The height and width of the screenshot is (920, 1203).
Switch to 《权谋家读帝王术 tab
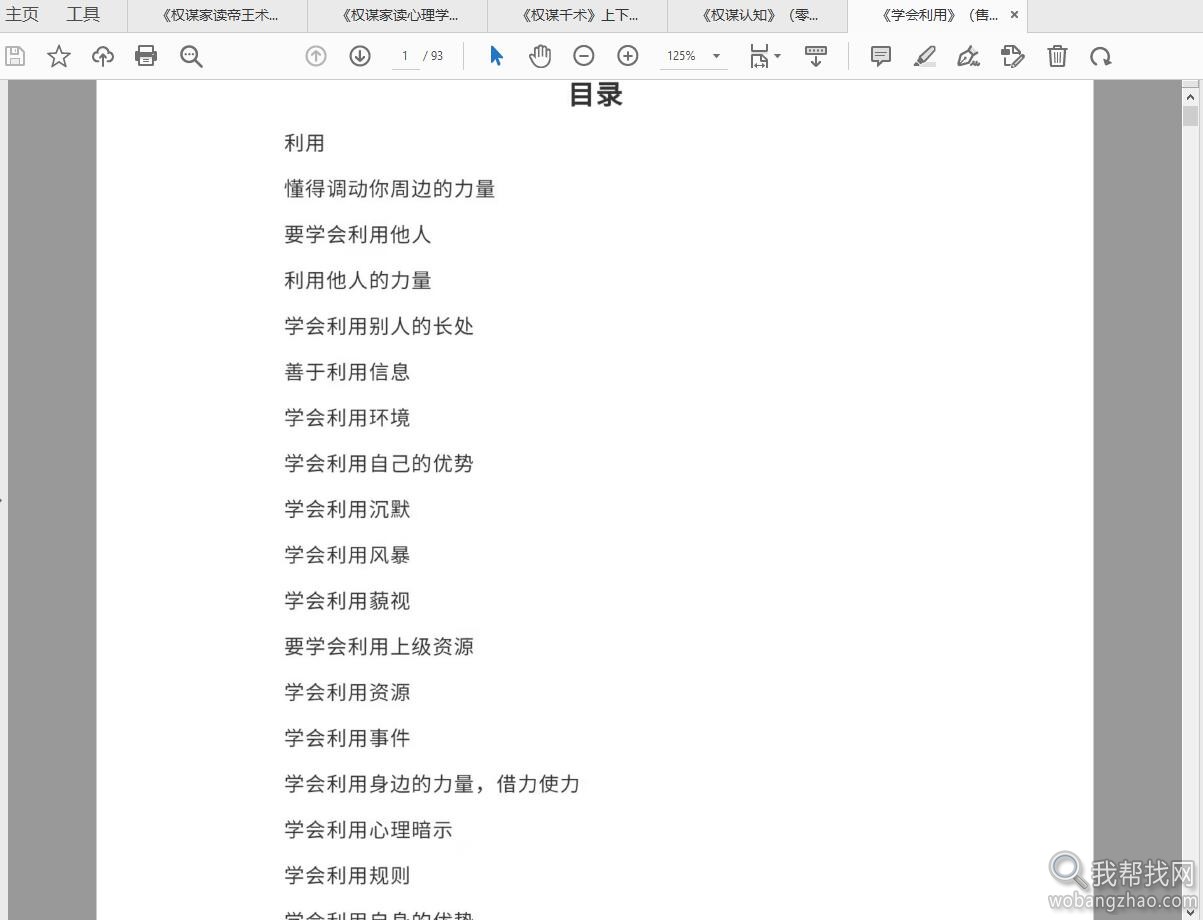pyautogui.click(x=218, y=15)
